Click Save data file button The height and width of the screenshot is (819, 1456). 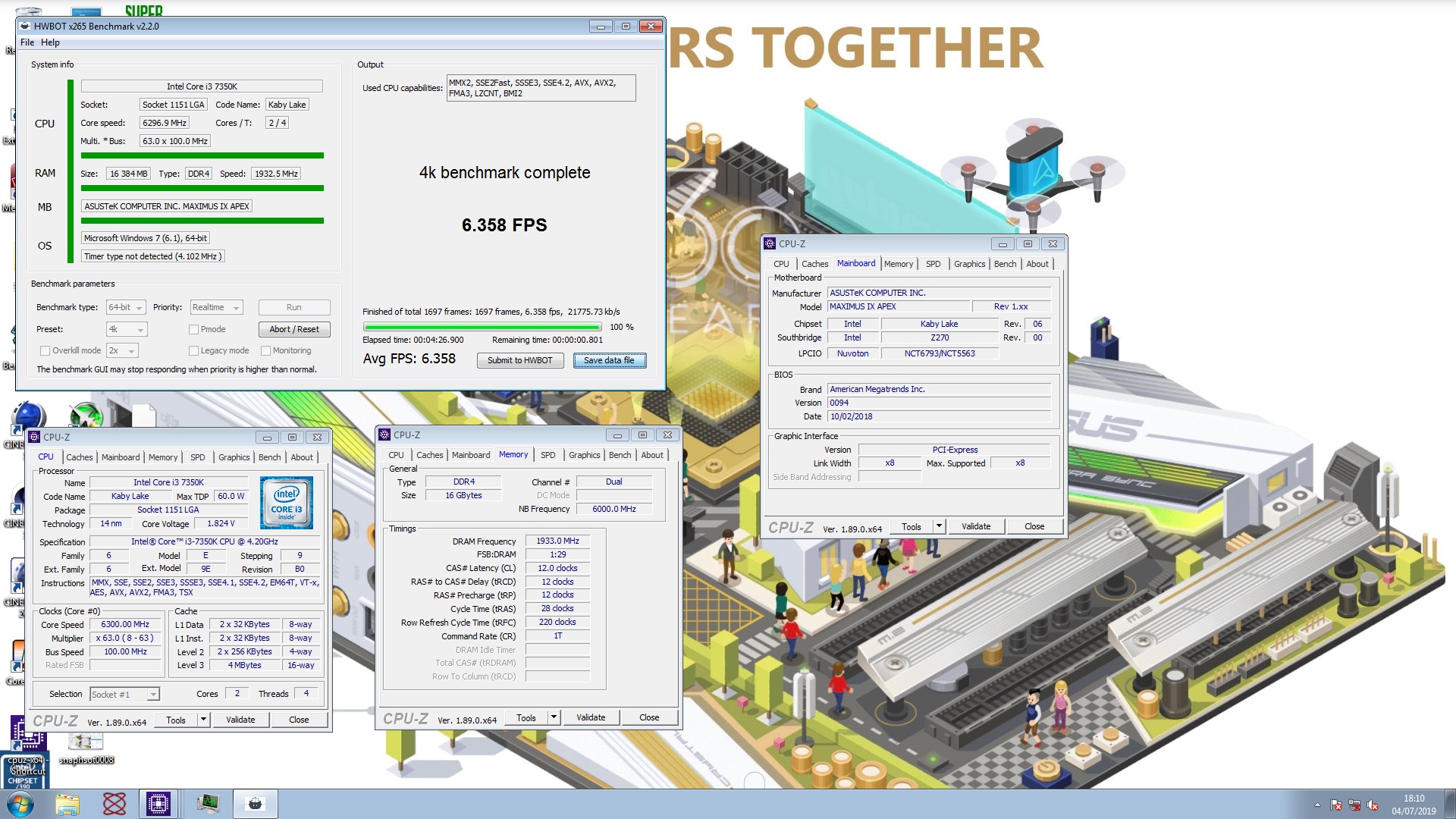tap(610, 360)
